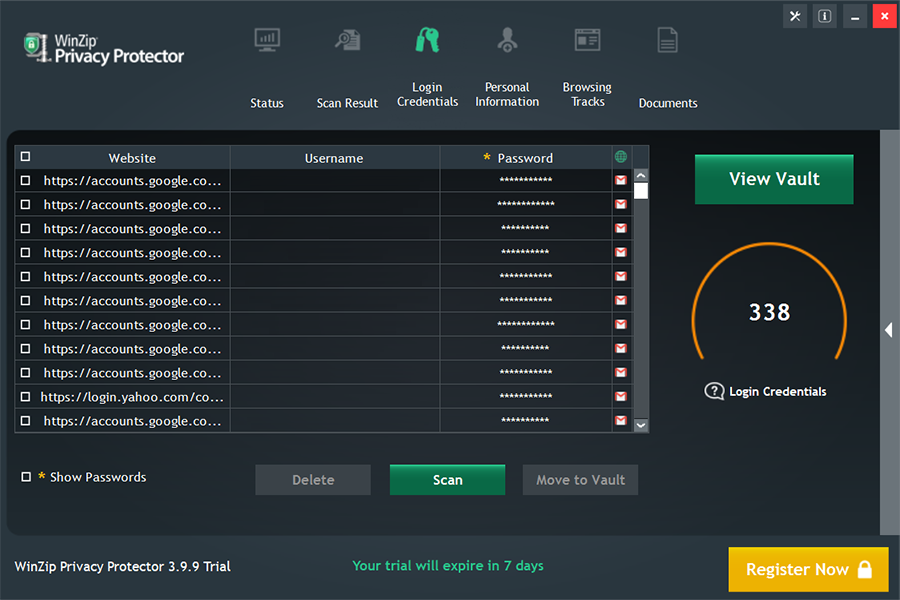Open the Status monitor icon

267,40
